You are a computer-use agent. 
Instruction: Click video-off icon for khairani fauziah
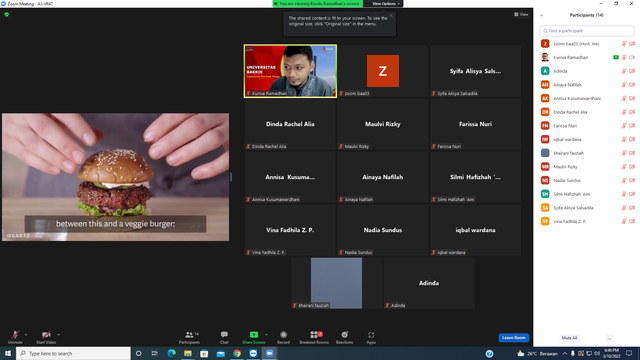pyautogui.click(x=632, y=153)
